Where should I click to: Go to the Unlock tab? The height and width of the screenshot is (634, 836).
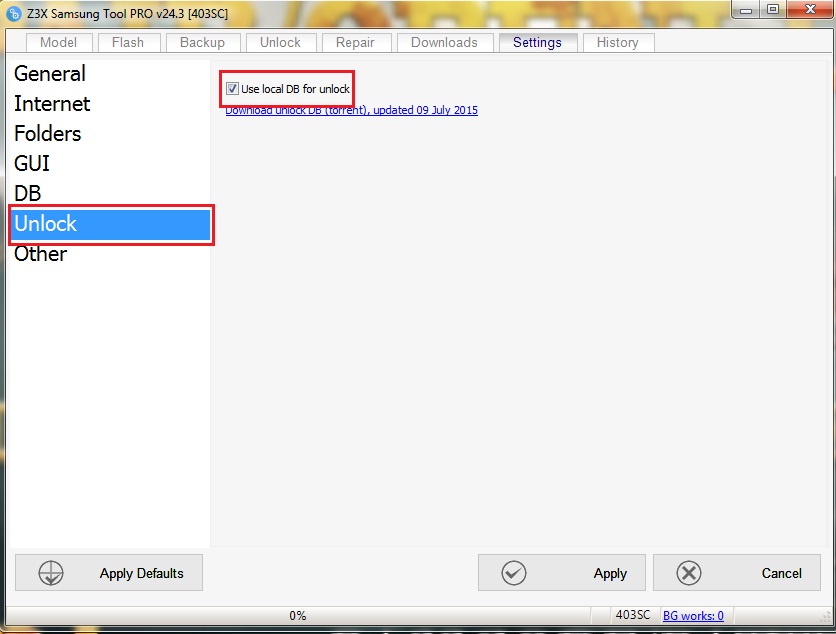[x=280, y=43]
